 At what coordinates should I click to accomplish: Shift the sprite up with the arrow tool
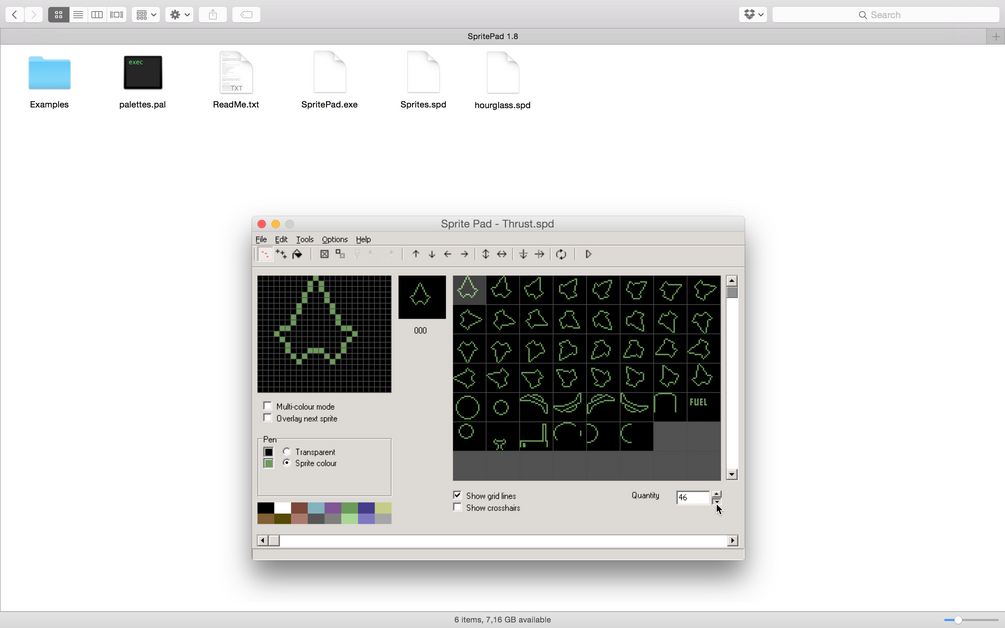coord(416,254)
